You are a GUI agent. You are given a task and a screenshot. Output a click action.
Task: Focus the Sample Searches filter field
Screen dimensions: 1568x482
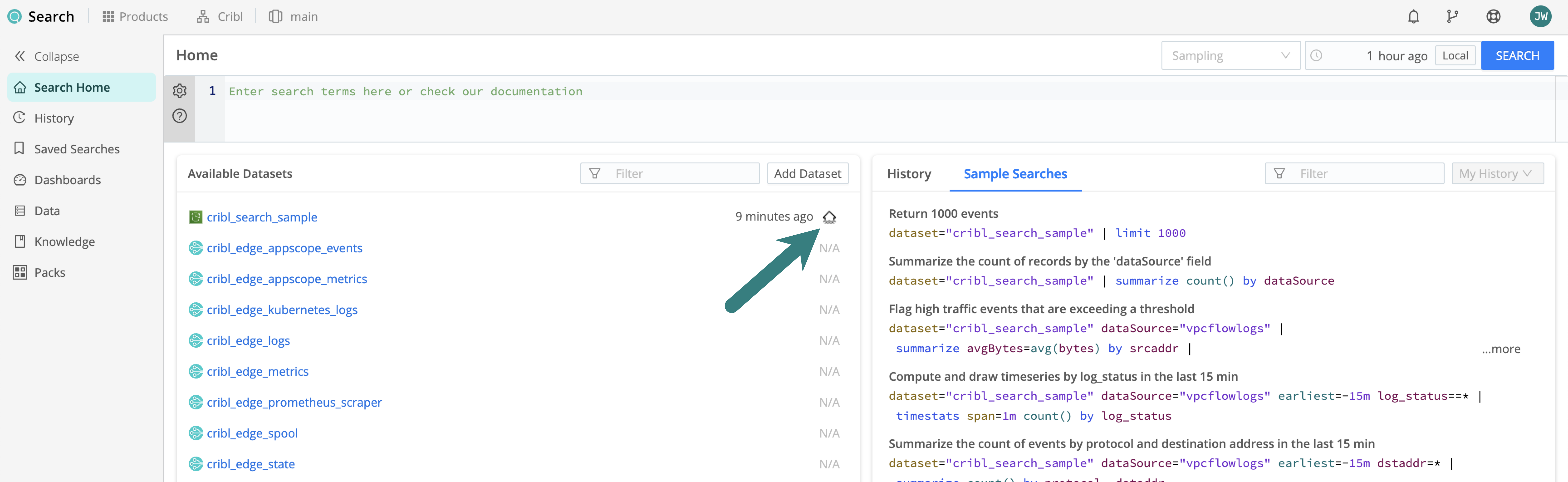pos(1354,173)
